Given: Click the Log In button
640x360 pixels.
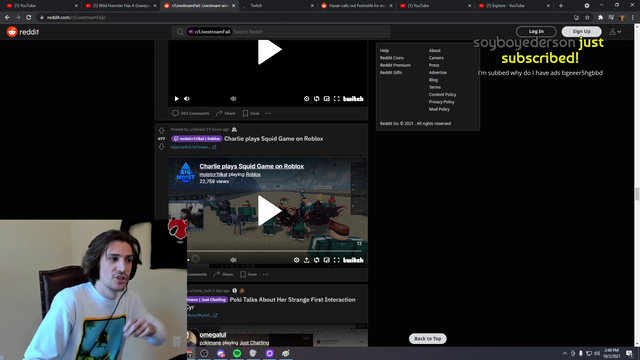Looking at the screenshot, I should [x=536, y=31].
